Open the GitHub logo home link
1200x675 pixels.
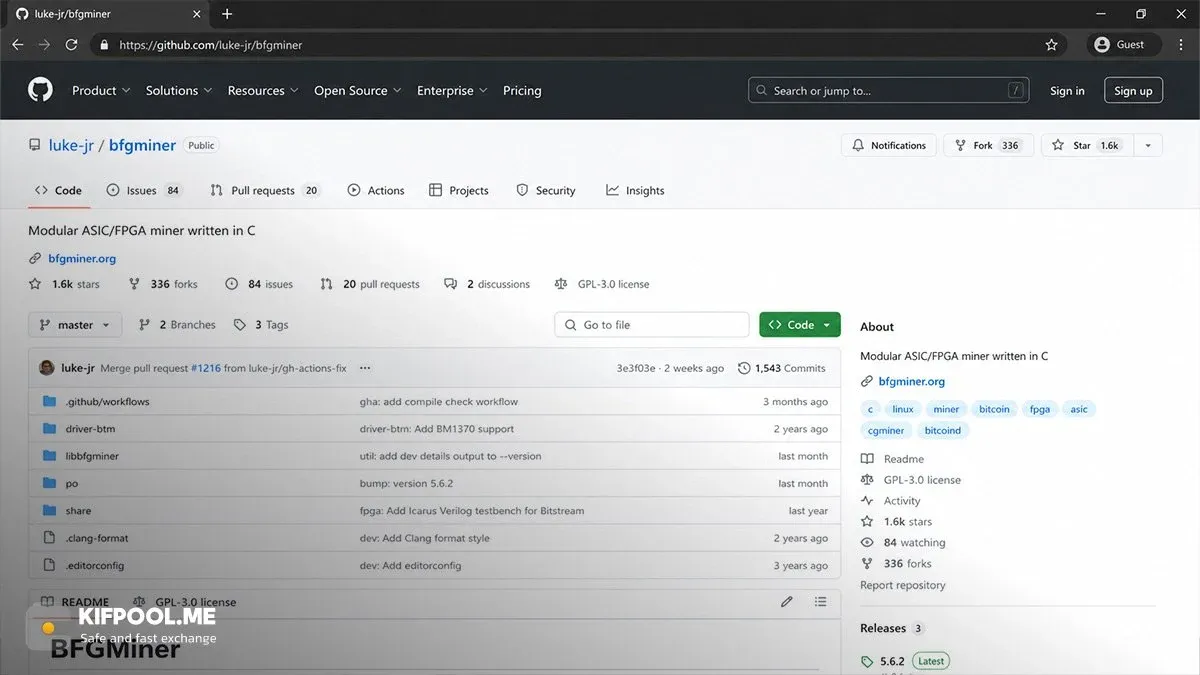[x=40, y=90]
